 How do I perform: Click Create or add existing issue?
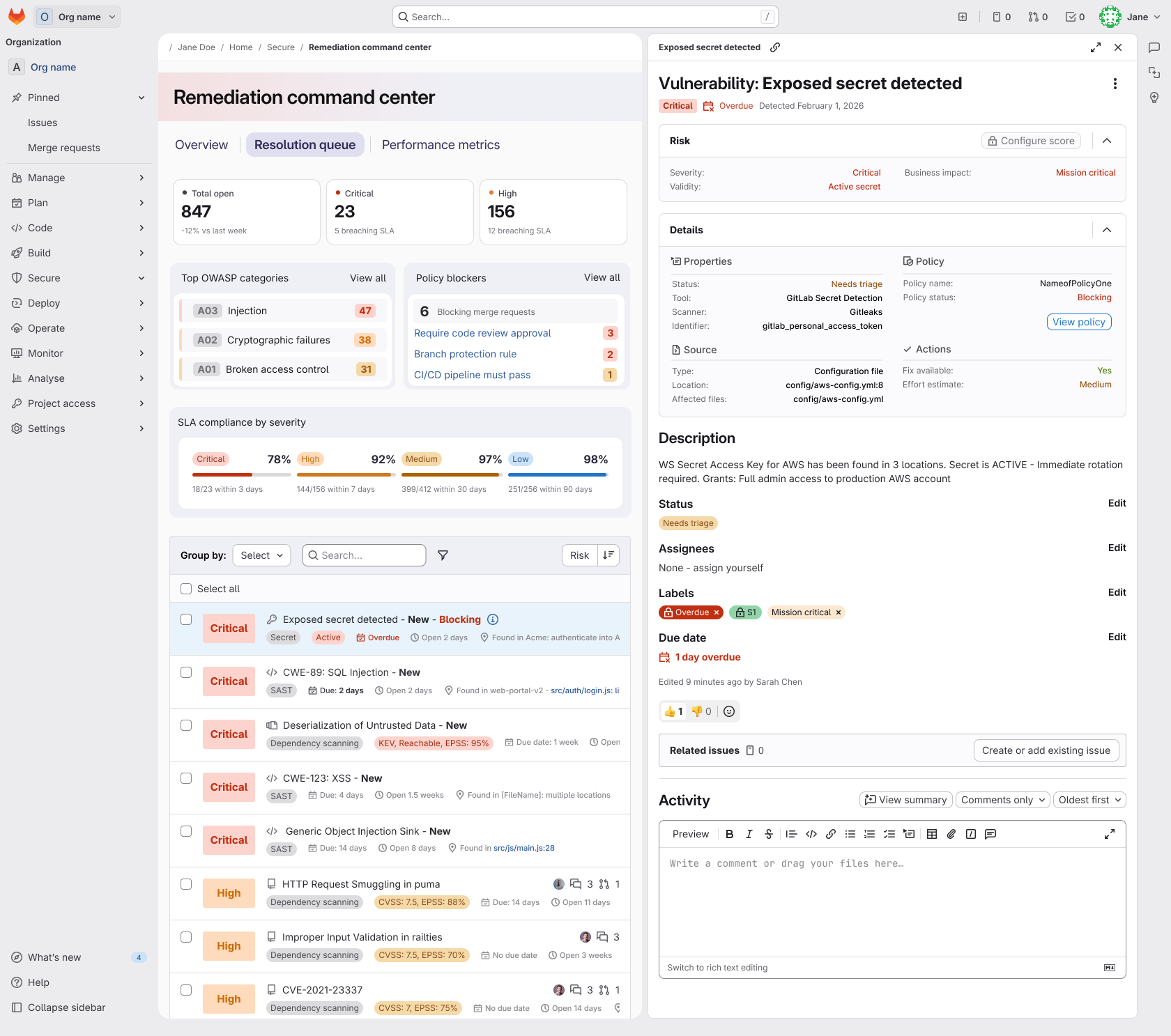pos(1046,750)
